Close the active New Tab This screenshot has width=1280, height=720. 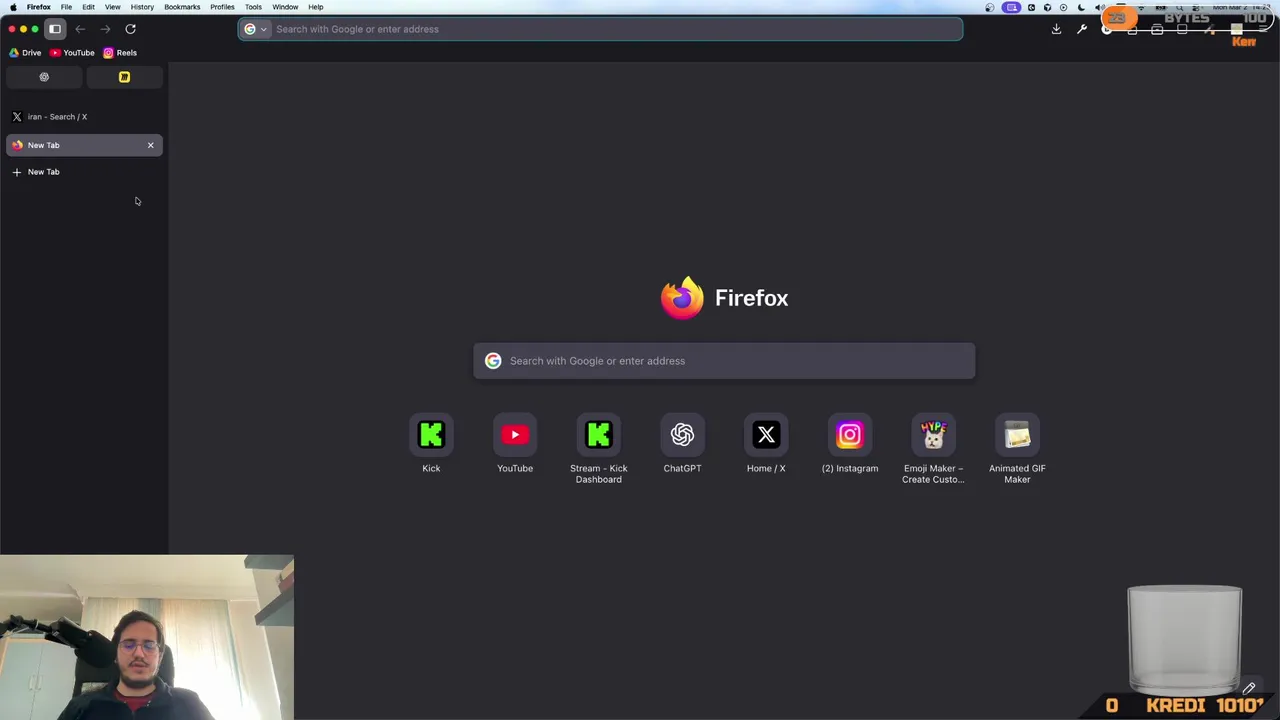coord(151,145)
